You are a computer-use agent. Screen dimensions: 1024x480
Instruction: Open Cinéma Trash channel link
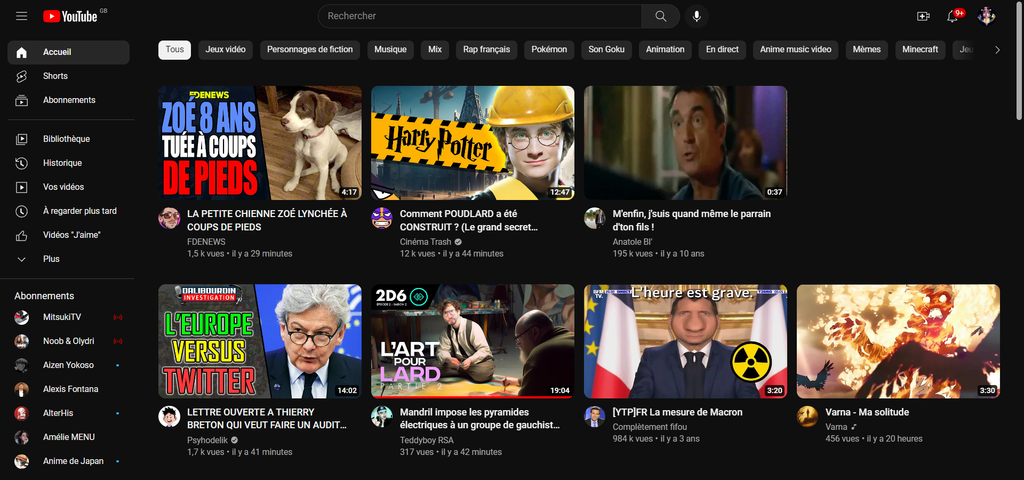click(x=426, y=241)
